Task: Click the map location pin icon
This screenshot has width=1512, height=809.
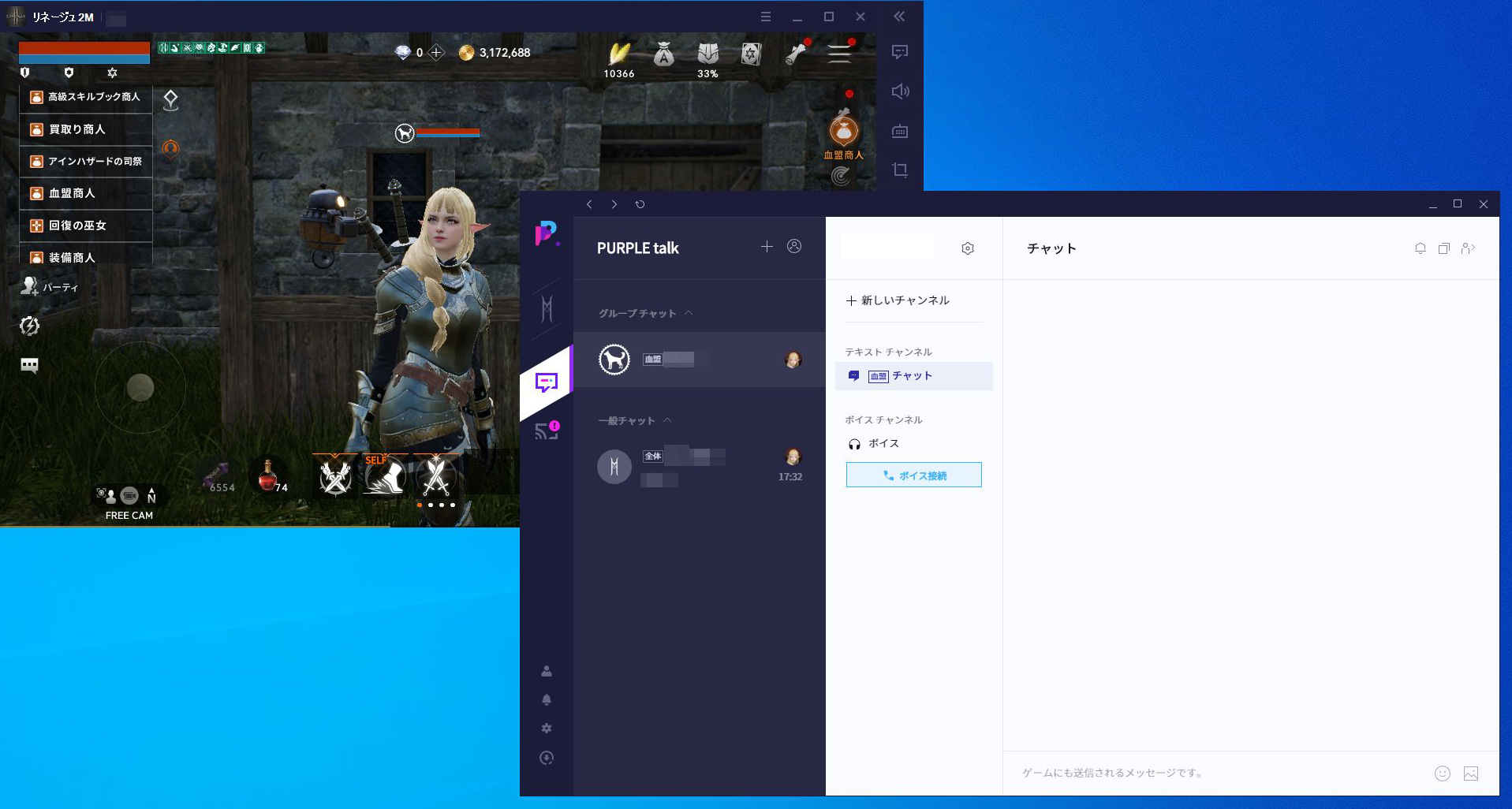Action: coord(170,100)
